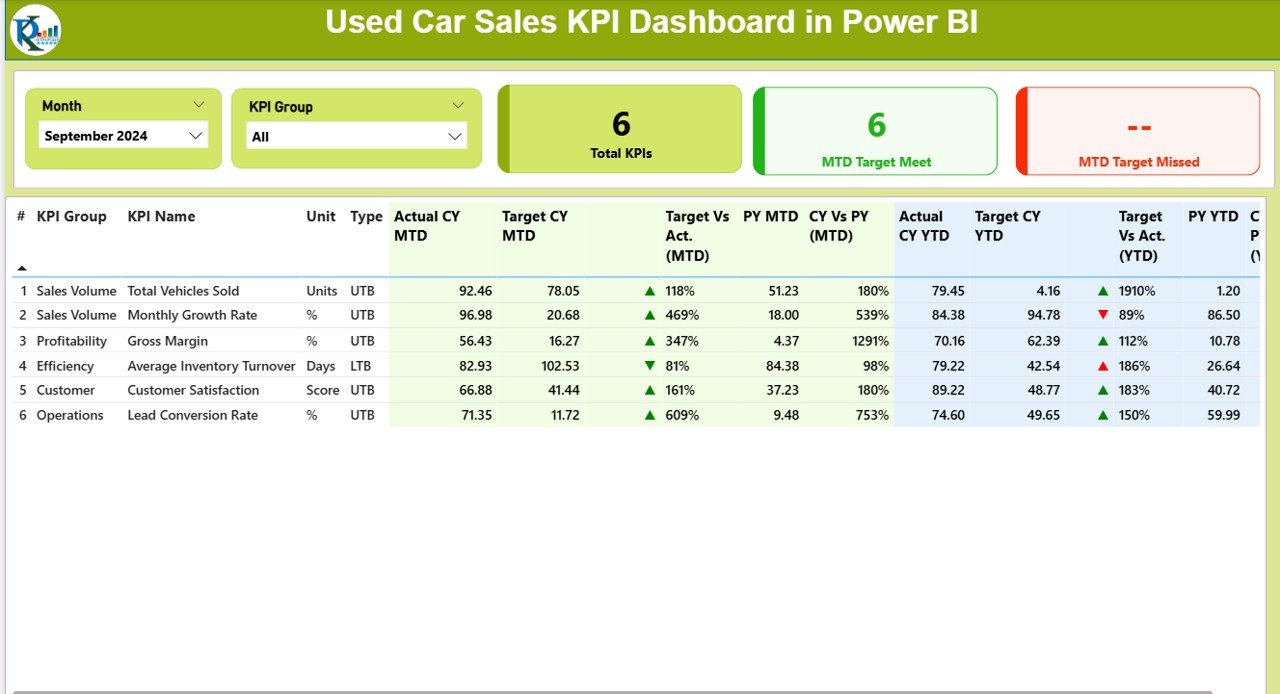
Task: Click the Total KPIs card
Action: click(620, 129)
